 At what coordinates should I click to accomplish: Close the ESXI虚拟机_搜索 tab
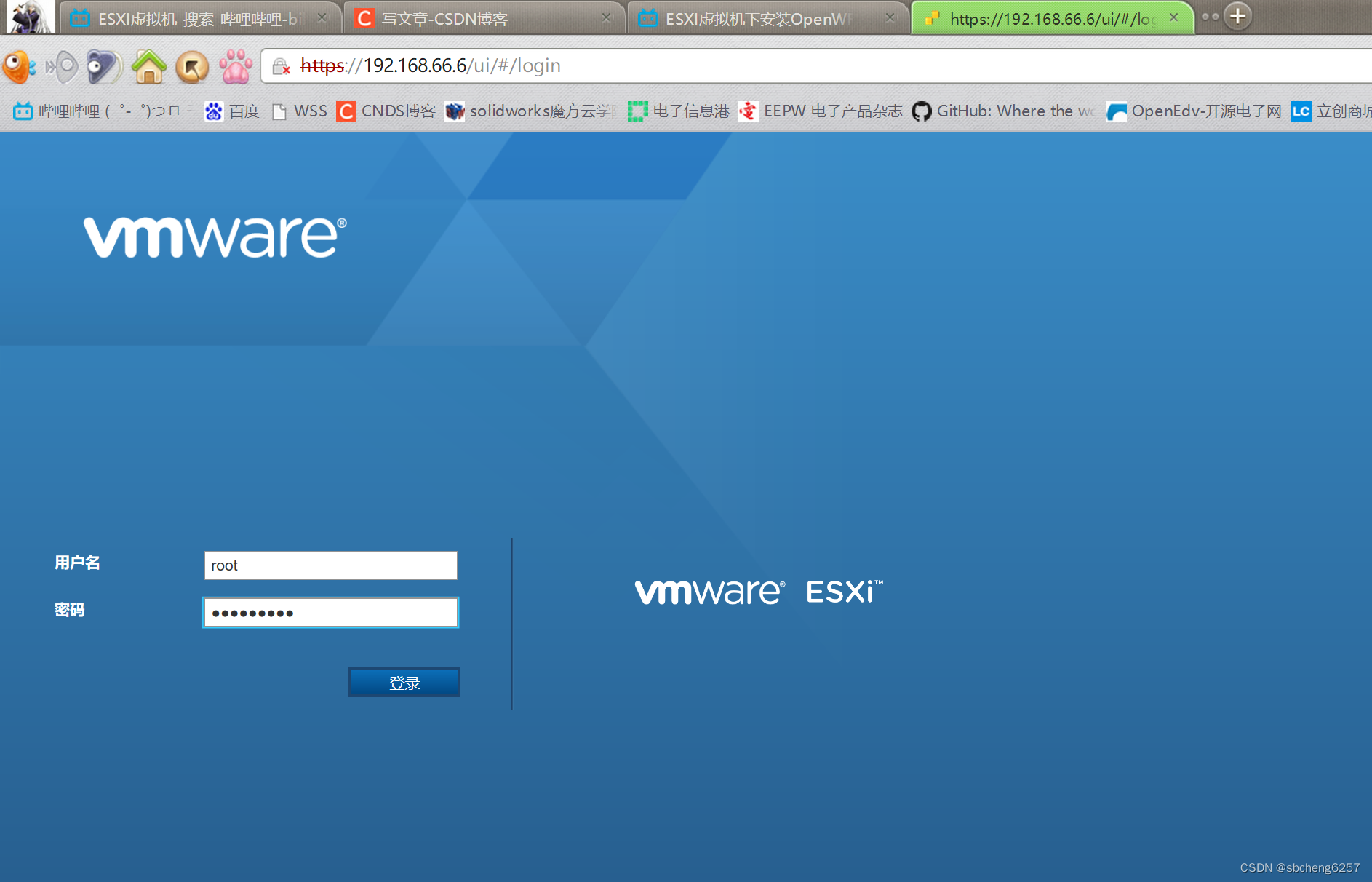pos(322,17)
